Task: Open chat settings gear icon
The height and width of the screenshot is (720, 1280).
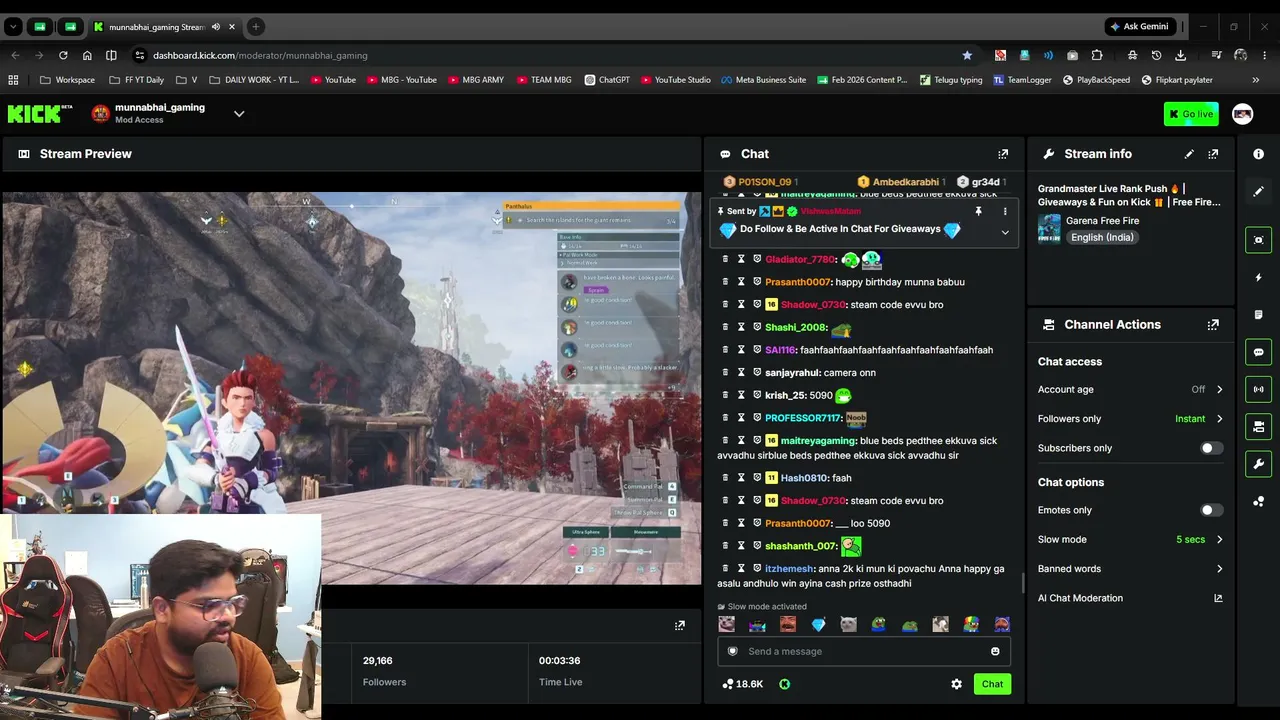Action: (x=956, y=684)
